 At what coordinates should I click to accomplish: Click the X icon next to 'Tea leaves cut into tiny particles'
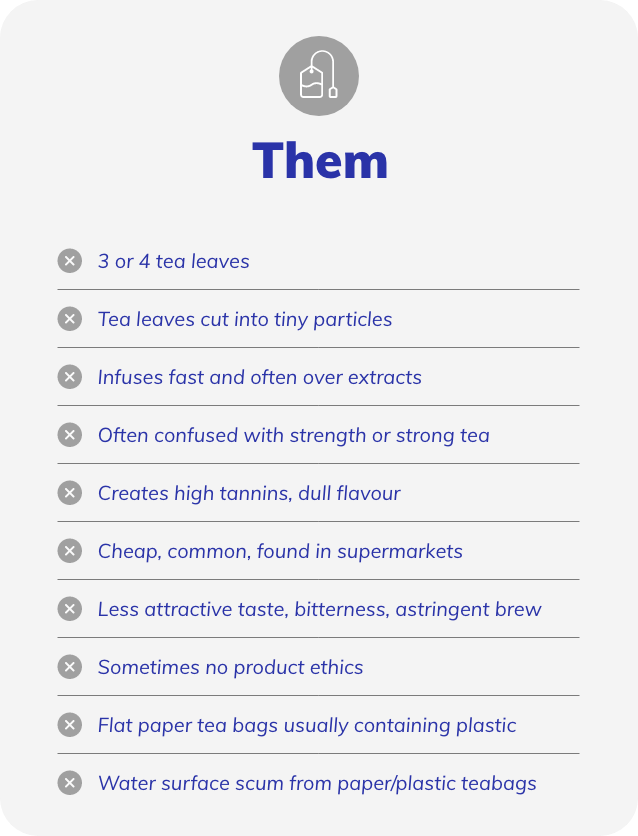click(x=69, y=319)
